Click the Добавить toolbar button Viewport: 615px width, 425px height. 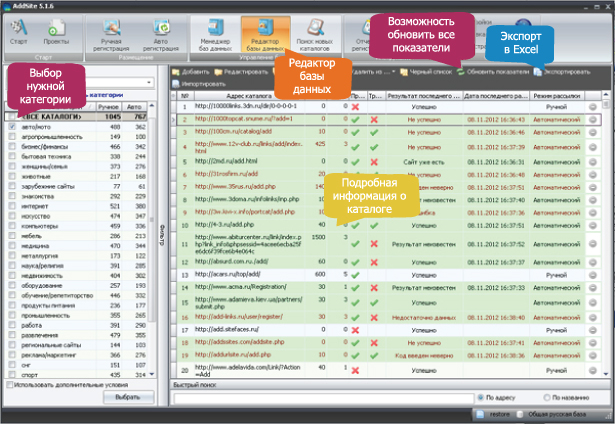click(x=191, y=72)
